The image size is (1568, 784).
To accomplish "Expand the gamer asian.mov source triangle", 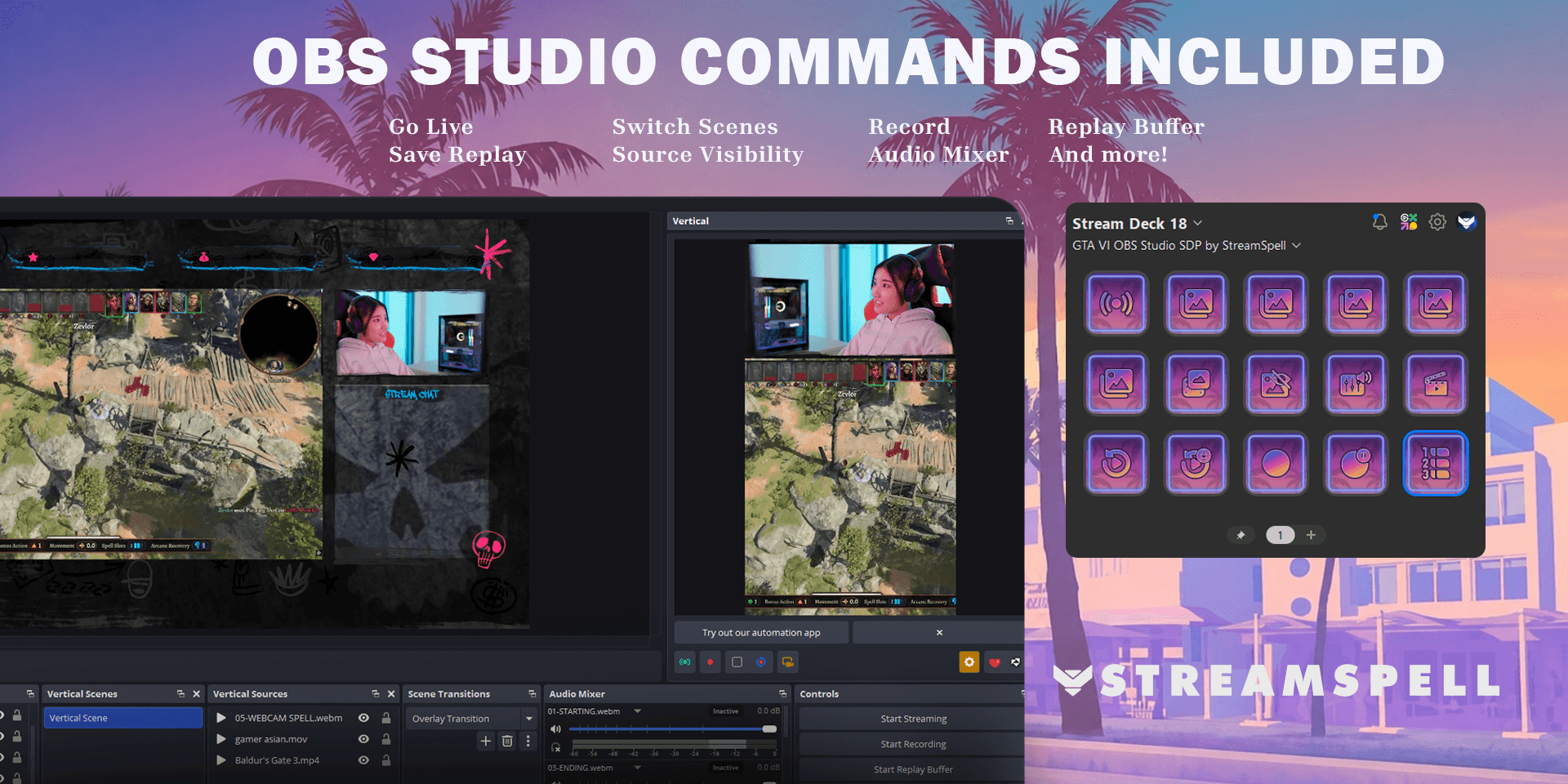I will [221, 739].
